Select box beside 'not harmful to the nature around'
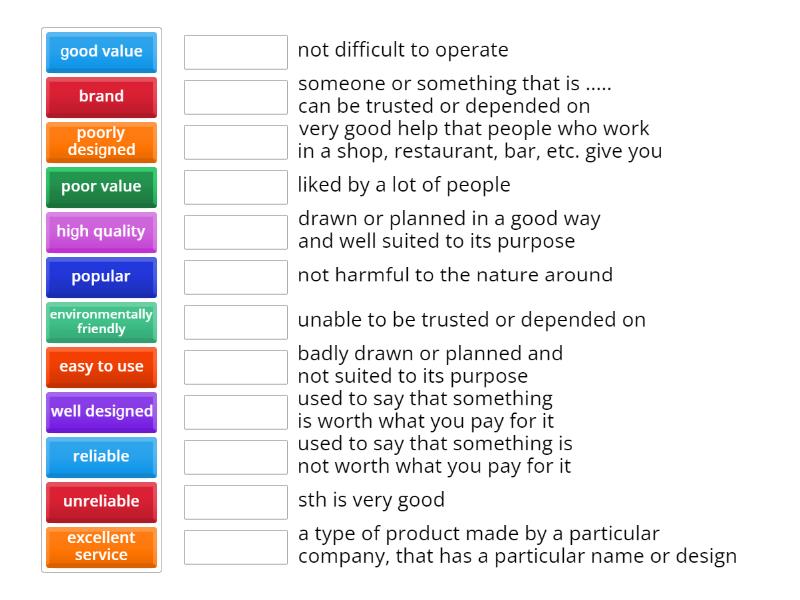800x600 pixels. (236, 277)
